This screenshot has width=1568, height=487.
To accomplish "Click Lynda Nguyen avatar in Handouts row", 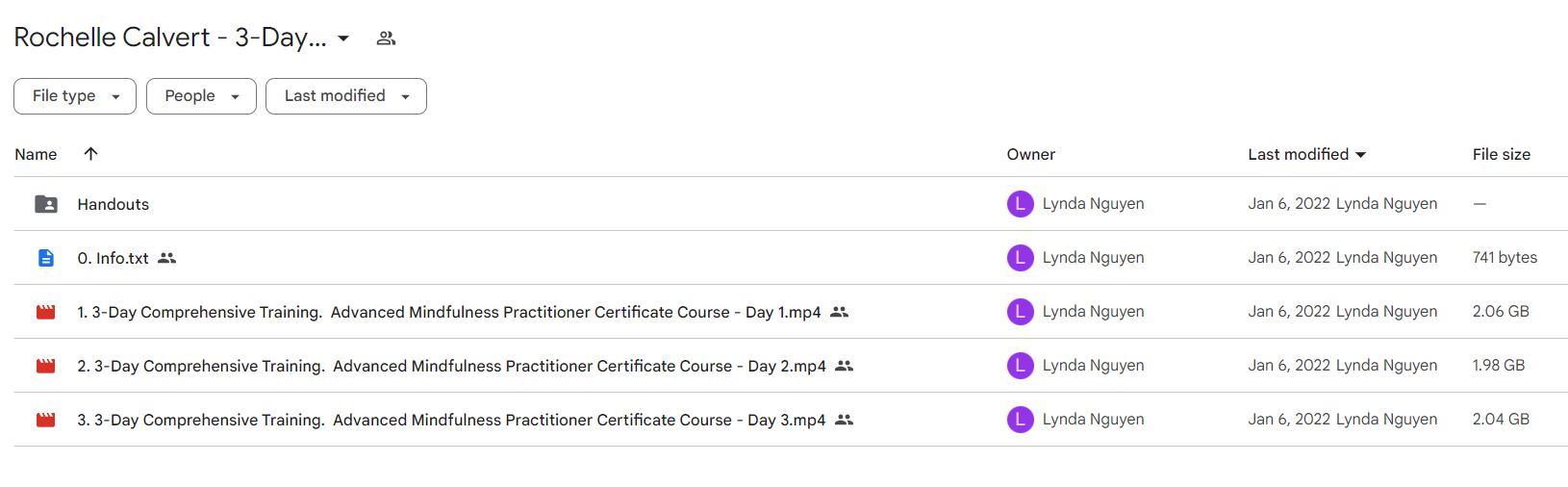I will (x=1021, y=204).
